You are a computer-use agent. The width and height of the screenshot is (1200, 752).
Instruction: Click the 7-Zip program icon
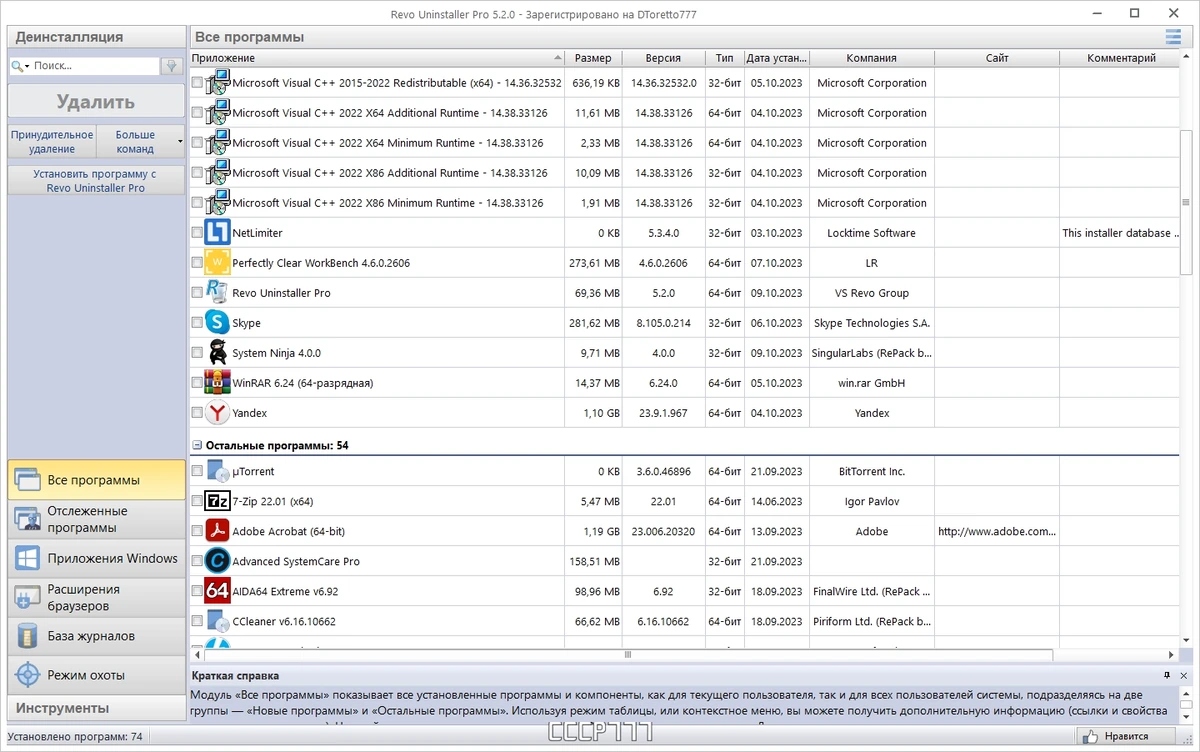tap(217, 501)
